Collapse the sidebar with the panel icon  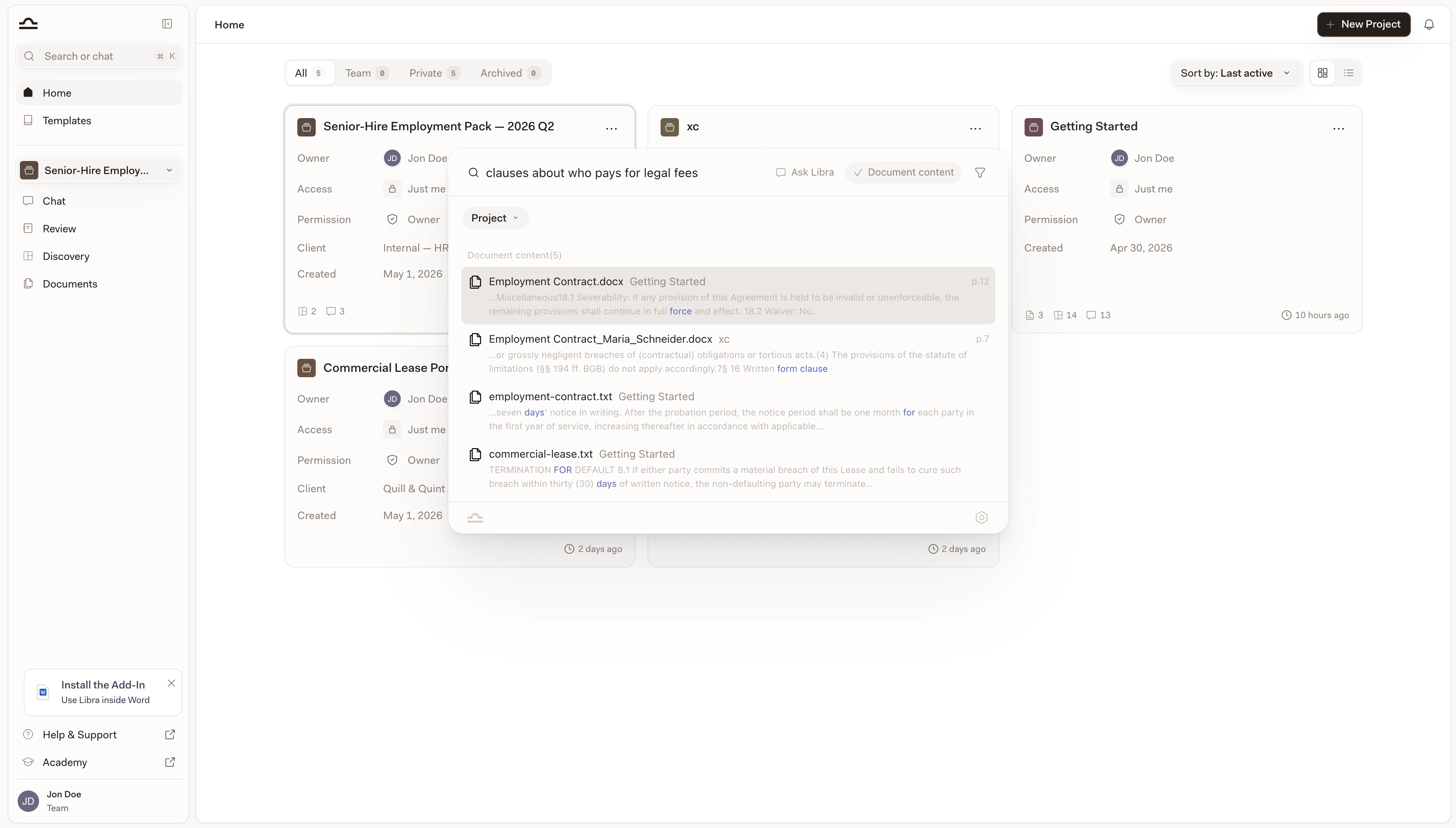point(167,24)
